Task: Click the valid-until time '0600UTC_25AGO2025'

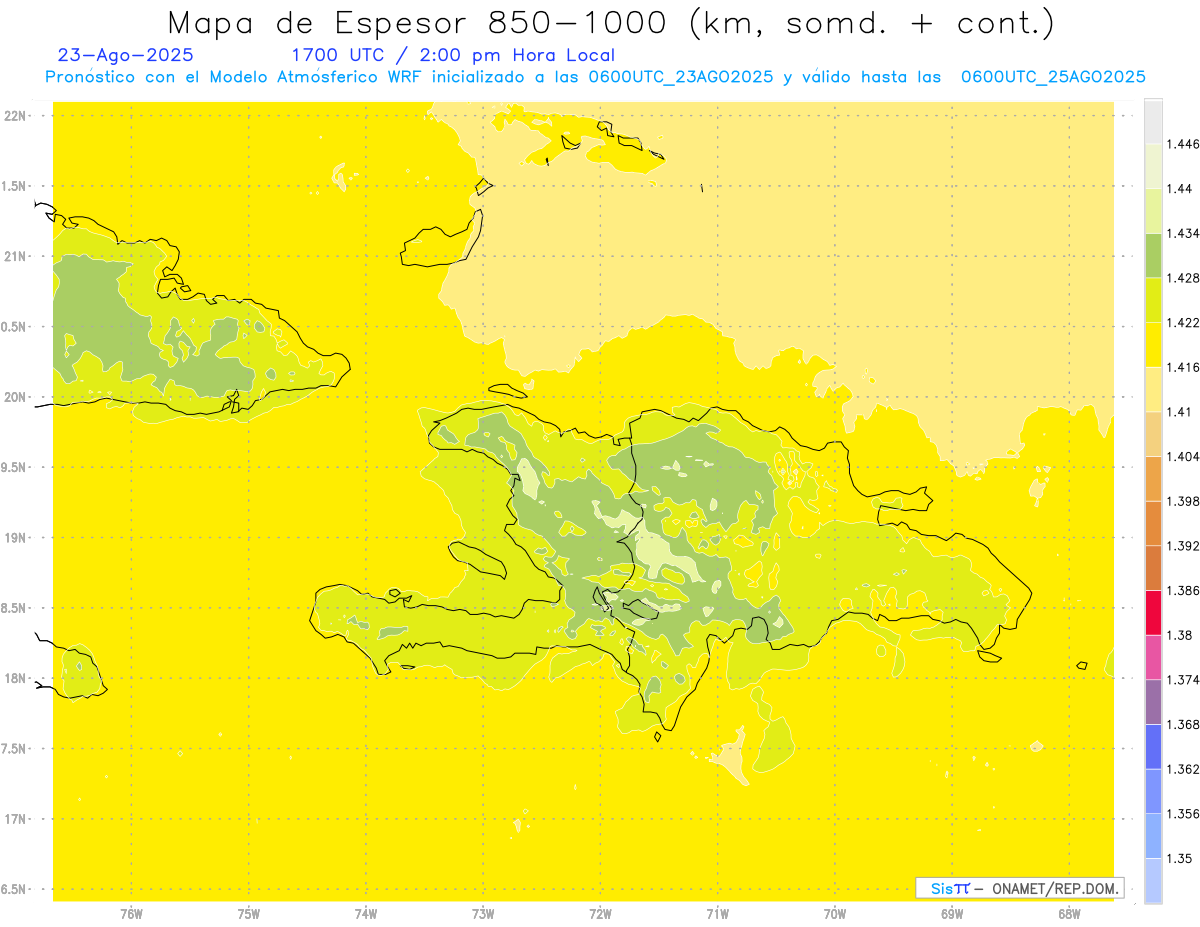Action: click(1053, 77)
